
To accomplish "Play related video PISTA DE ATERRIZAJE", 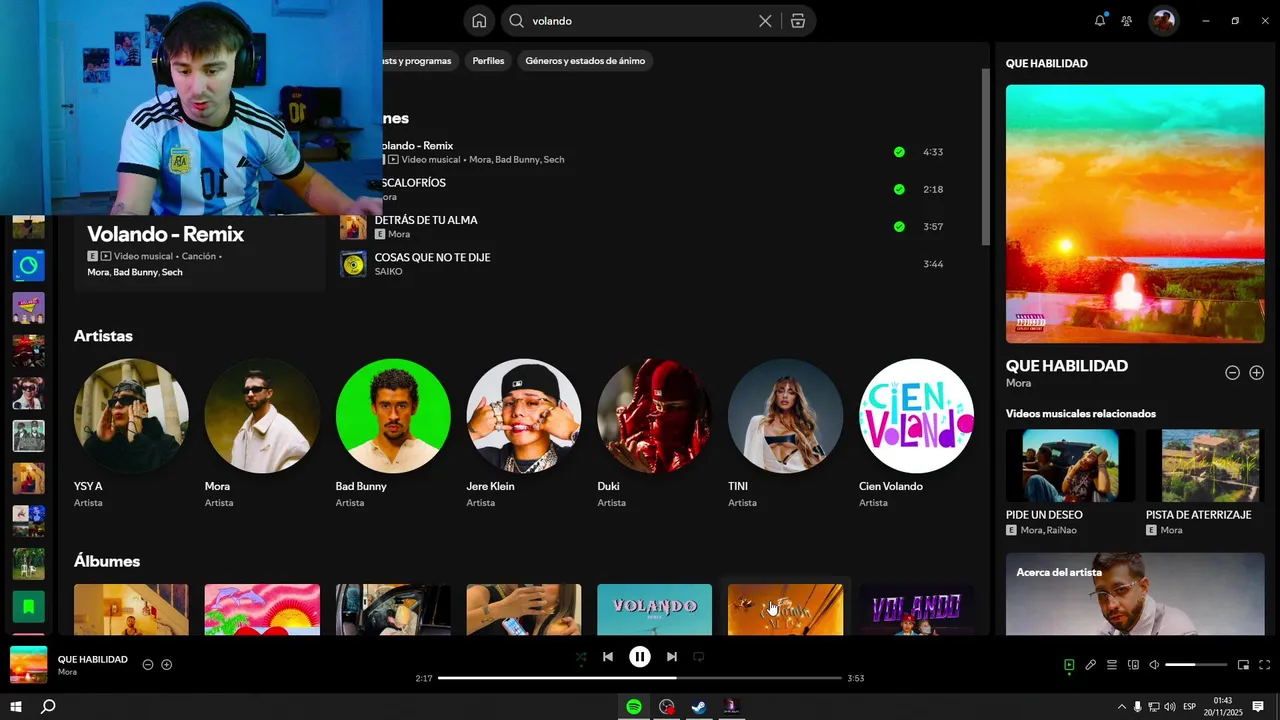I will (x=1205, y=466).
